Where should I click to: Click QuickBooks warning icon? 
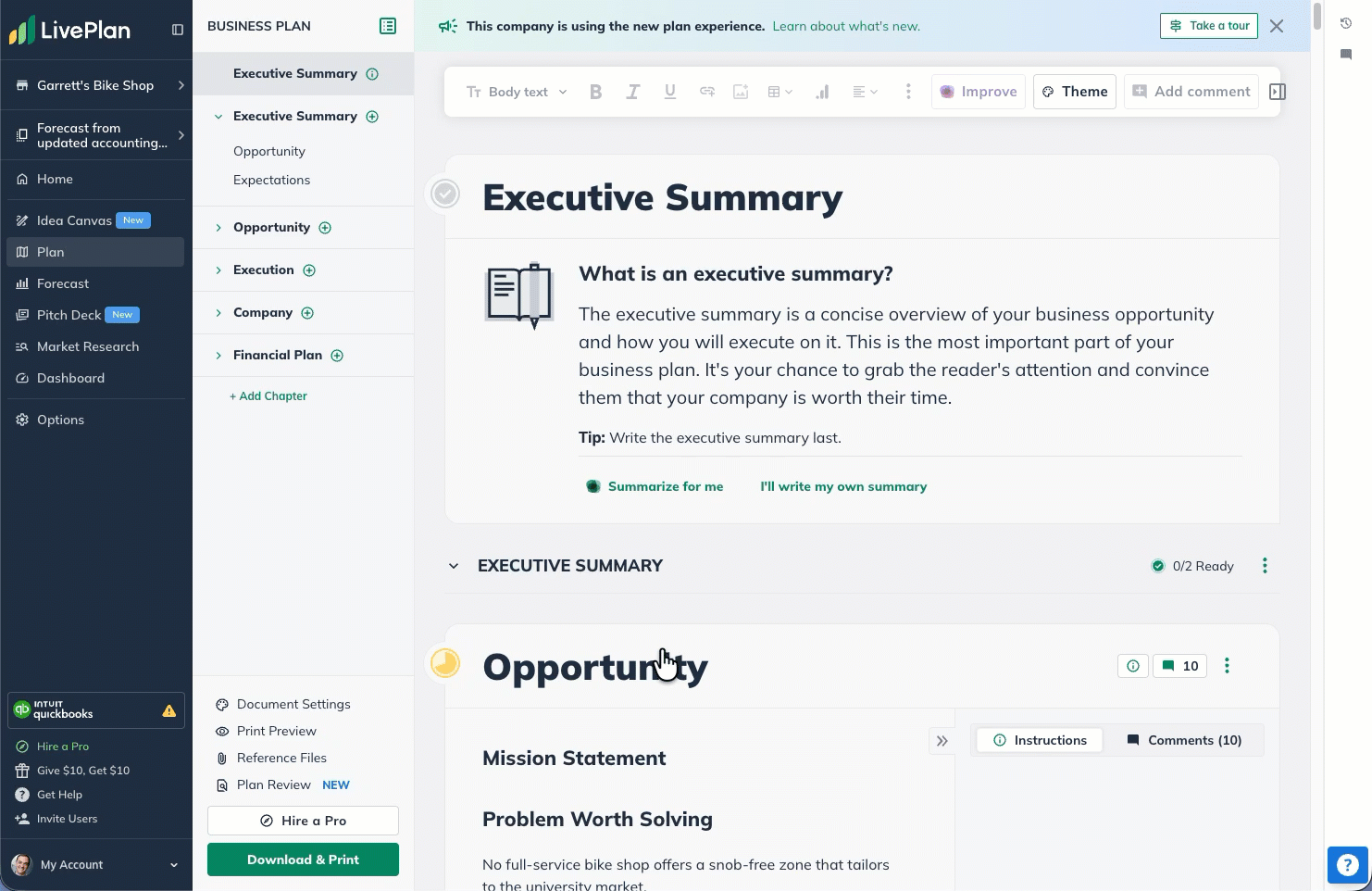tap(169, 711)
